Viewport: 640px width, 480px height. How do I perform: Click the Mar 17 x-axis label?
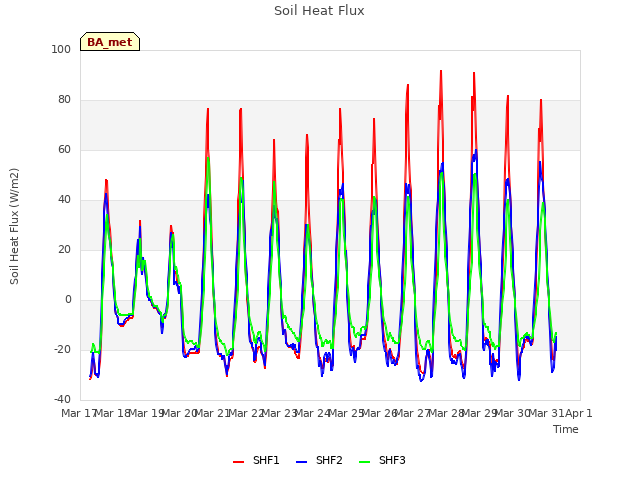tap(79, 413)
